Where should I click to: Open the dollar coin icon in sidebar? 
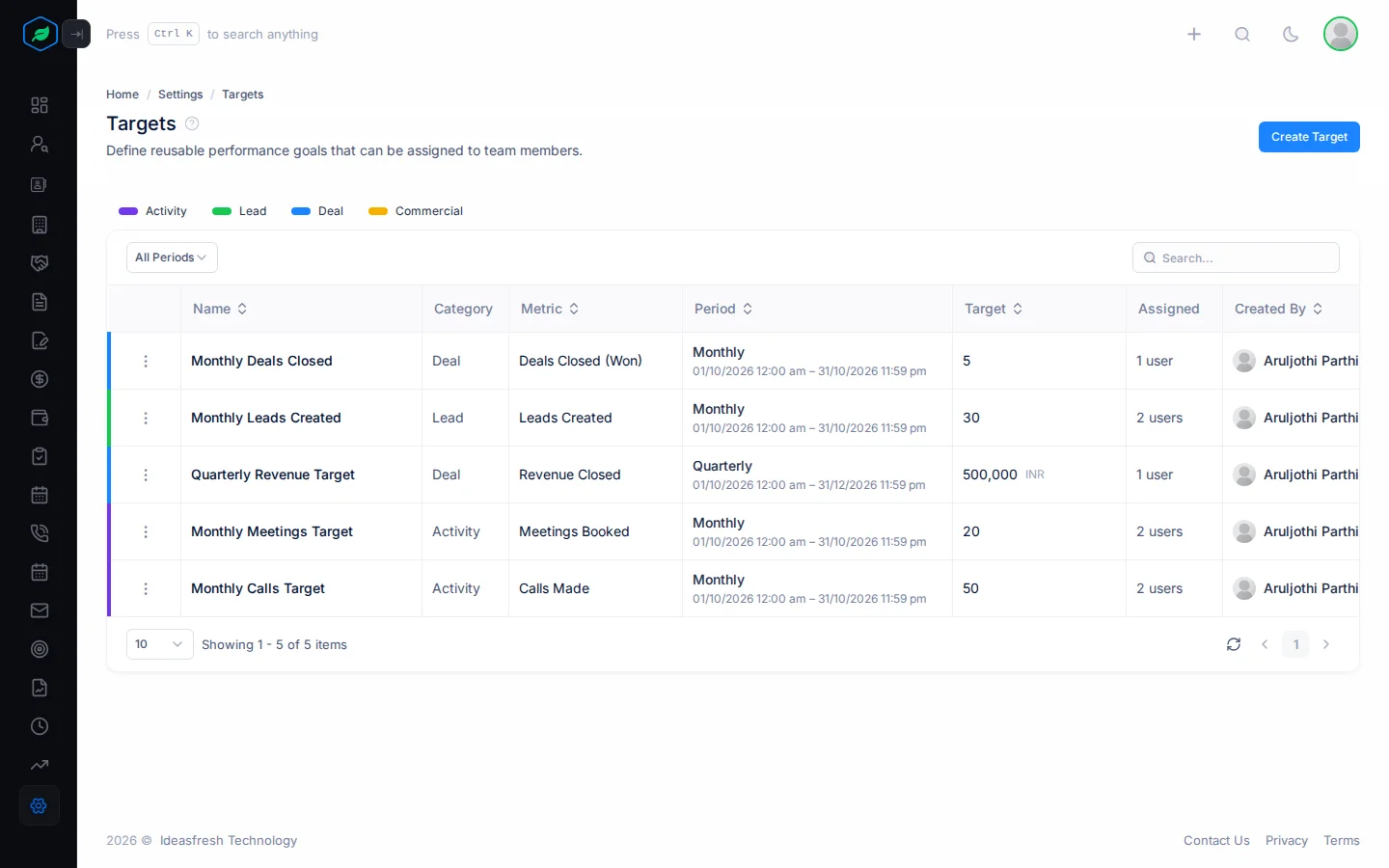pyautogui.click(x=40, y=379)
